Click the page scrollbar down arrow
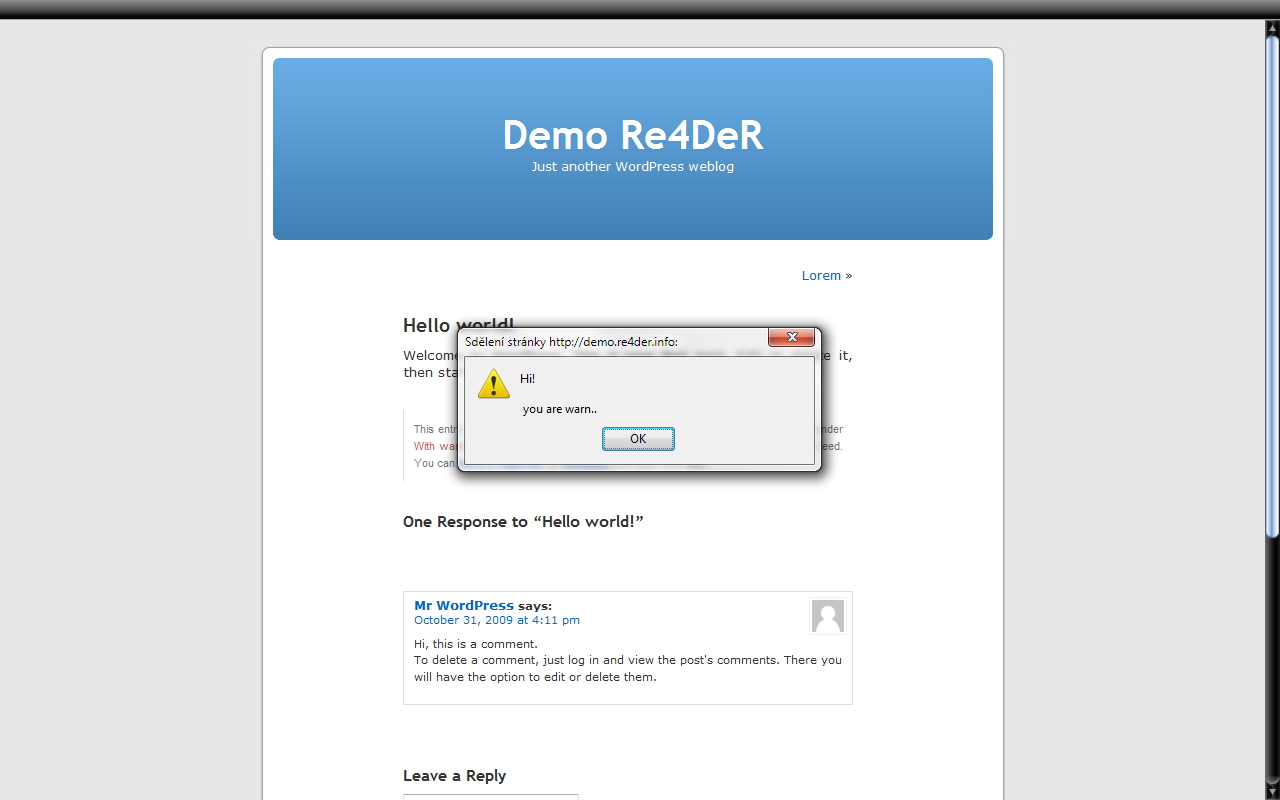1280x800 pixels. click(1272, 792)
